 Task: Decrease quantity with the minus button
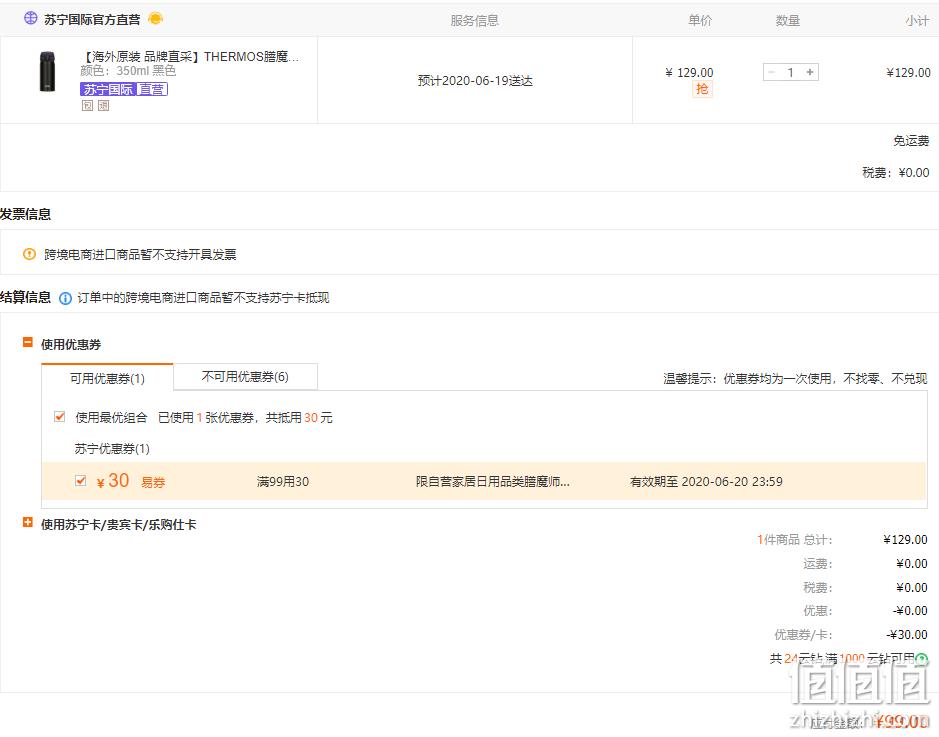tap(771, 72)
